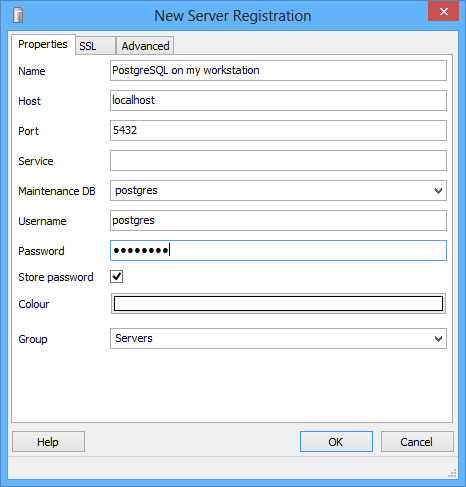
Task: Uncheck the Store password checkbox
Action: (117, 277)
